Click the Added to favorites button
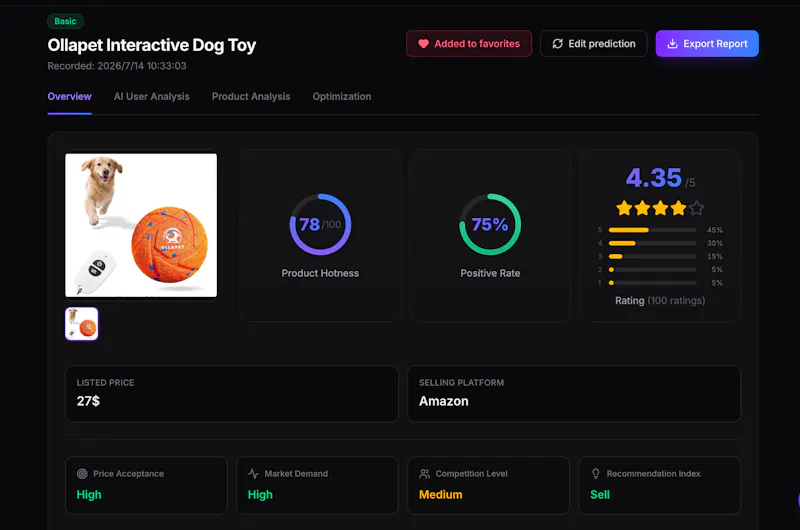The width and height of the screenshot is (800, 530). [469, 44]
